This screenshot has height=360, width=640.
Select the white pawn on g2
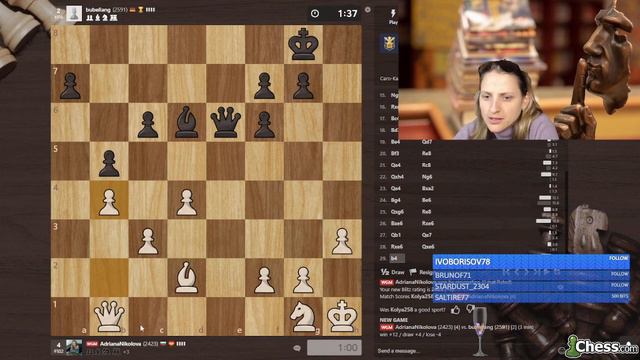pyautogui.click(x=303, y=280)
